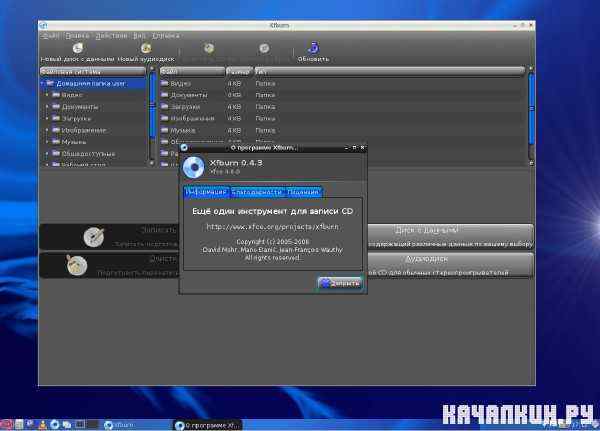Open the Вид menu
This screenshot has height=431, width=600.
139,36
